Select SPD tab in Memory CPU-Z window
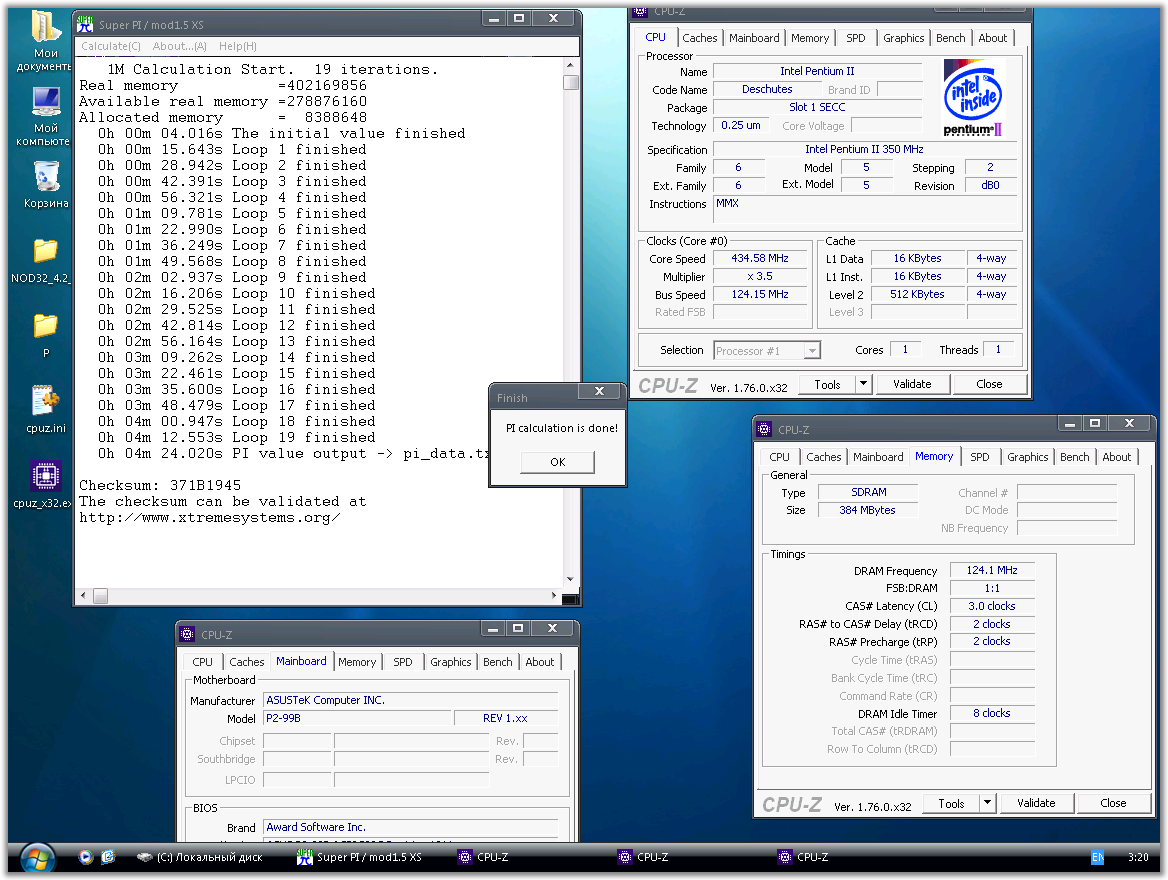The width and height of the screenshot is (1168, 880). pyautogui.click(x=980, y=457)
